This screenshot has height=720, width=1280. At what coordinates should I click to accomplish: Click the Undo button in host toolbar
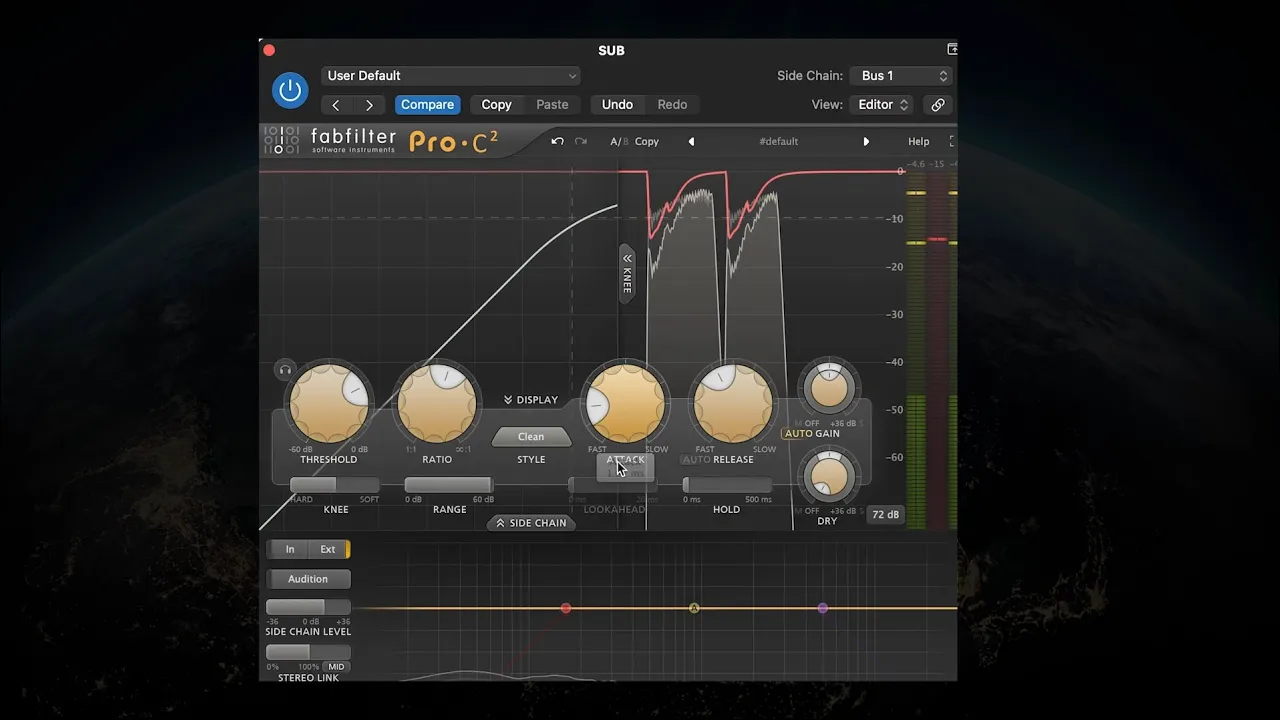click(617, 105)
